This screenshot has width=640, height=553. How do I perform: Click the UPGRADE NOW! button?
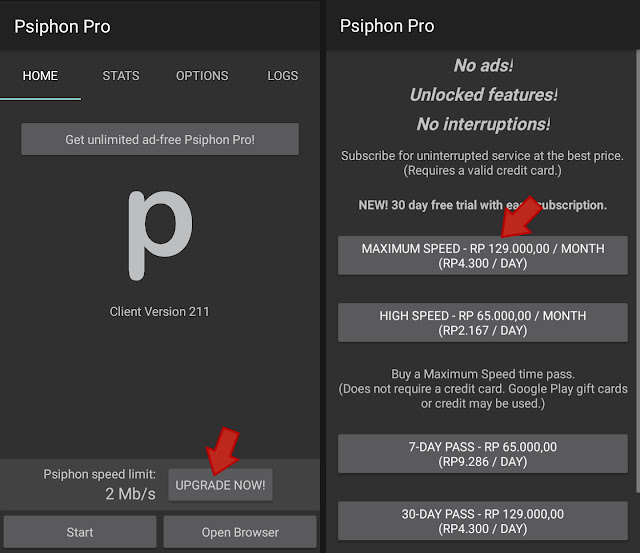click(220, 485)
